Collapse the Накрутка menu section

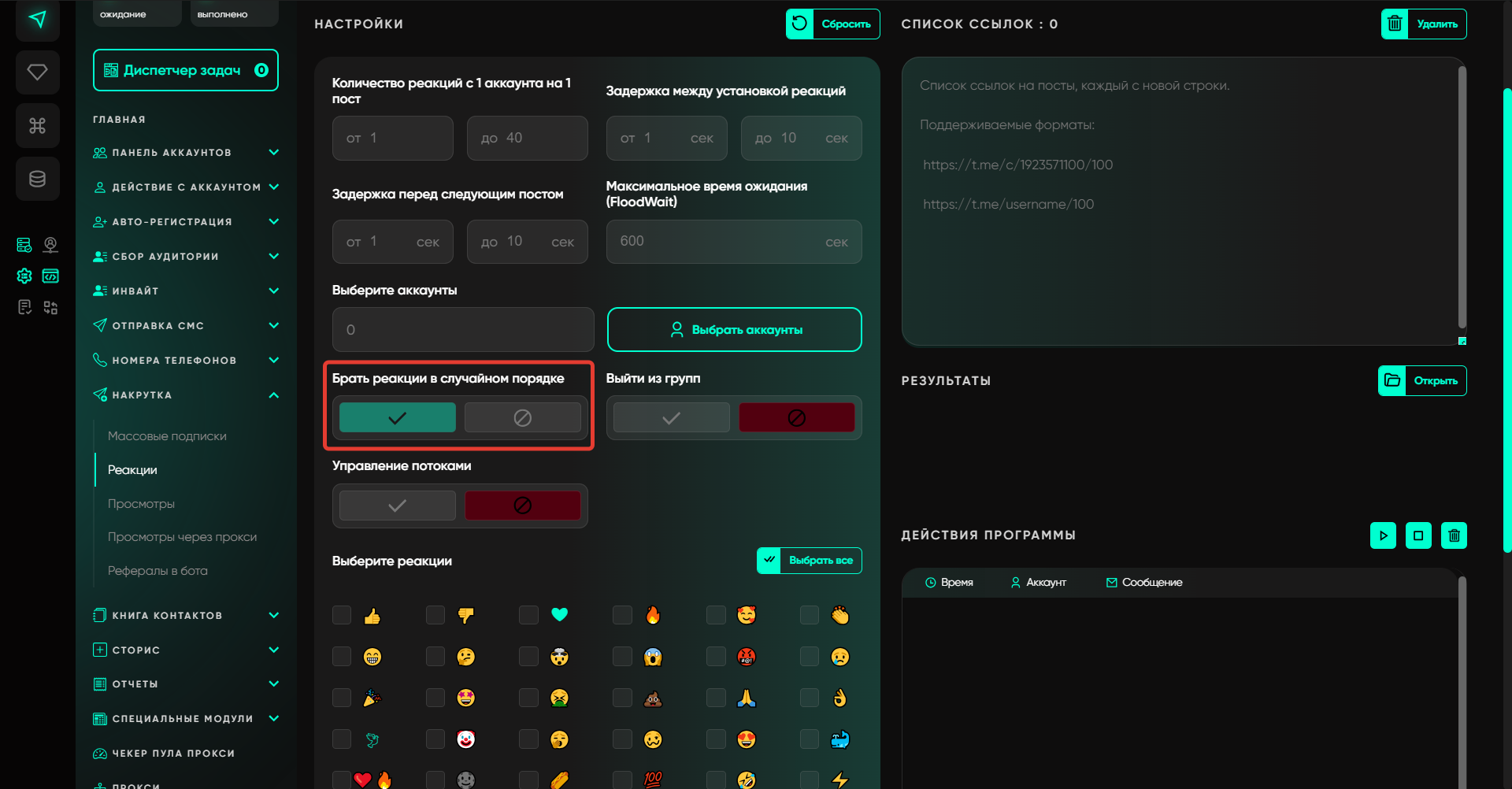coord(273,395)
